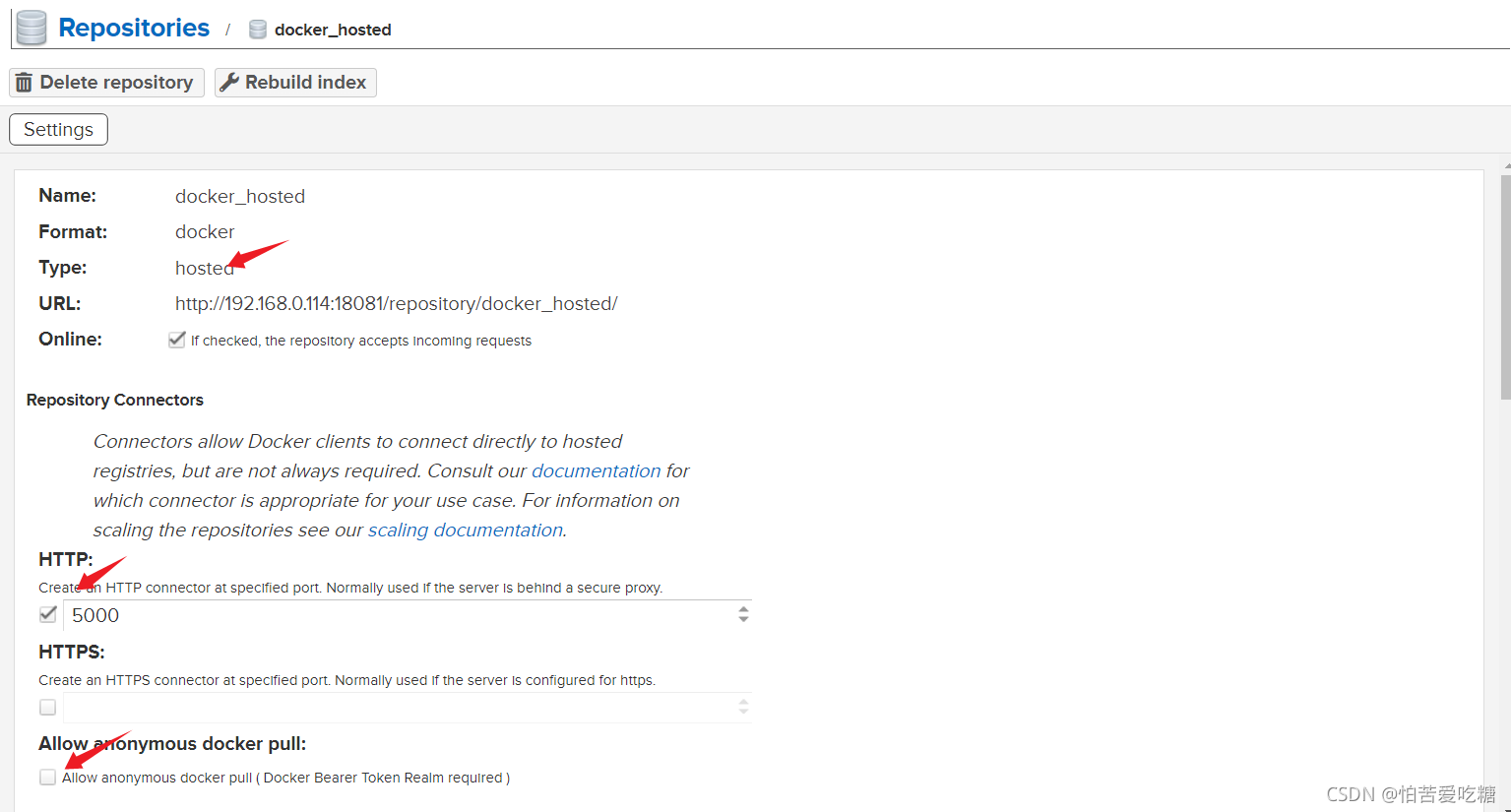
Task: Toggle the HTTP connector checkbox
Action: [47, 614]
